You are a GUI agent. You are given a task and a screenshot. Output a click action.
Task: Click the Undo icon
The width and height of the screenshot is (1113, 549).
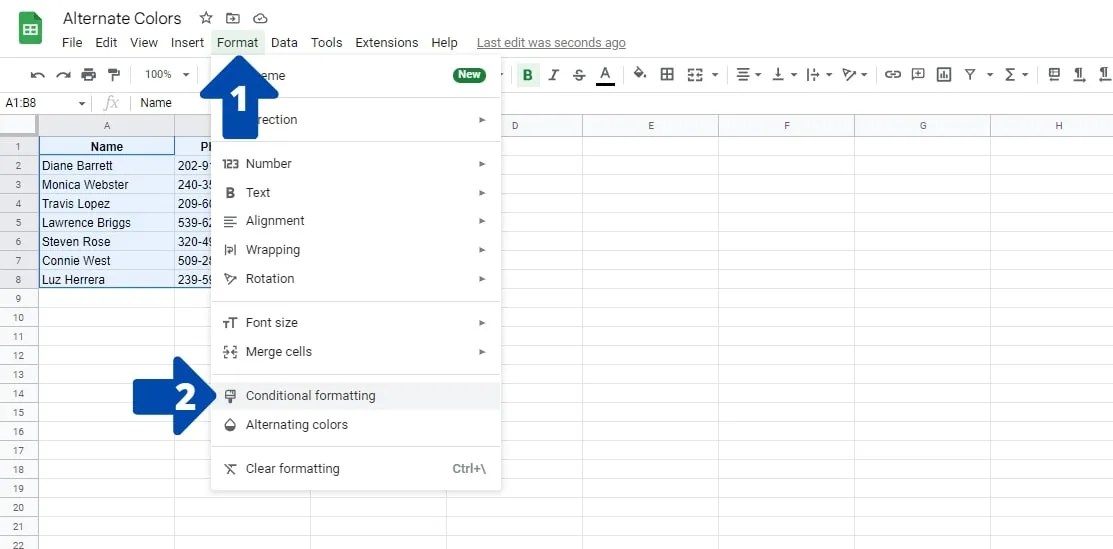pos(38,75)
